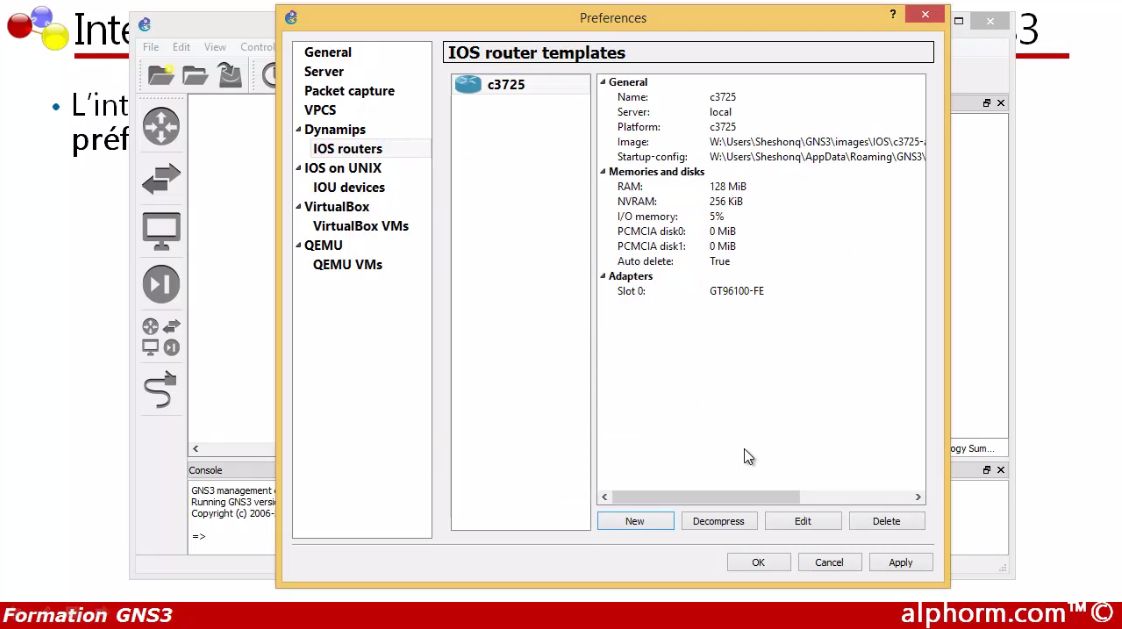Viewport: 1122px width, 629px height.
Task: Select General preferences page
Action: point(328,52)
